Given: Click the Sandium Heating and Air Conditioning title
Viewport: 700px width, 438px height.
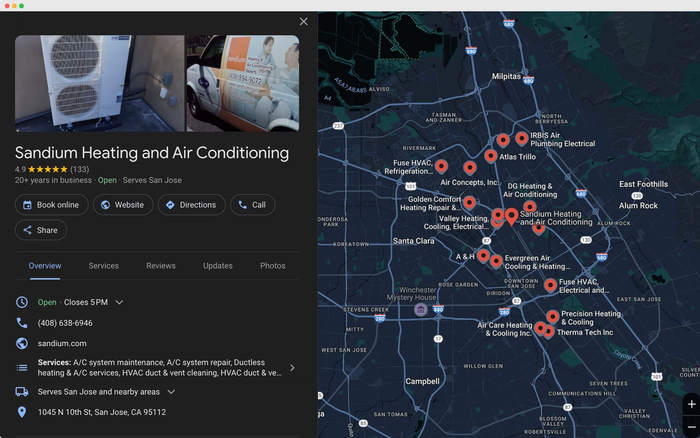Looking at the screenshot, I should [152, 153].
